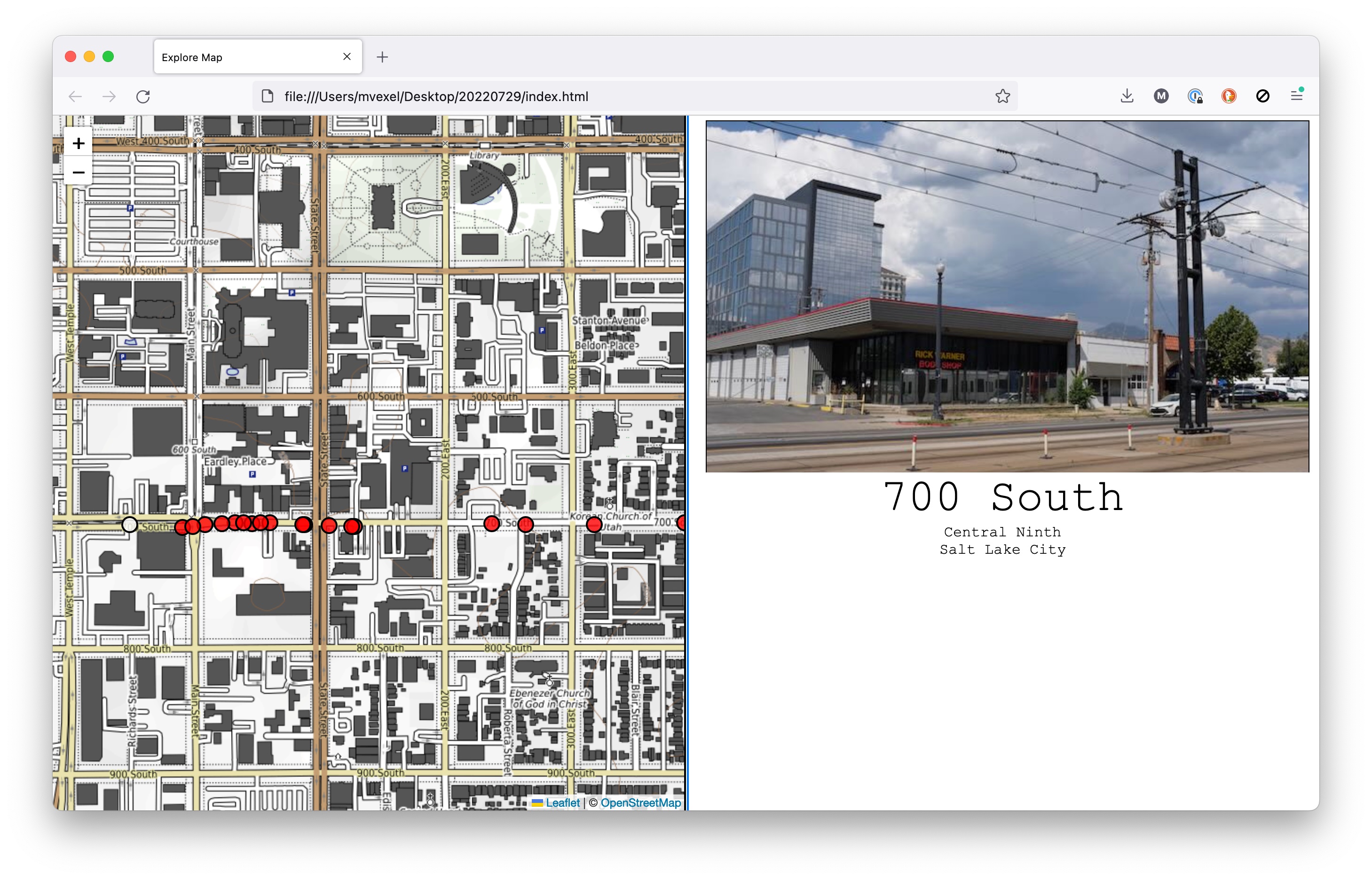Open the Leaflet attribution link
Image resolution: width=1372 pixels, height=880 pixels.
coord(562,802)
